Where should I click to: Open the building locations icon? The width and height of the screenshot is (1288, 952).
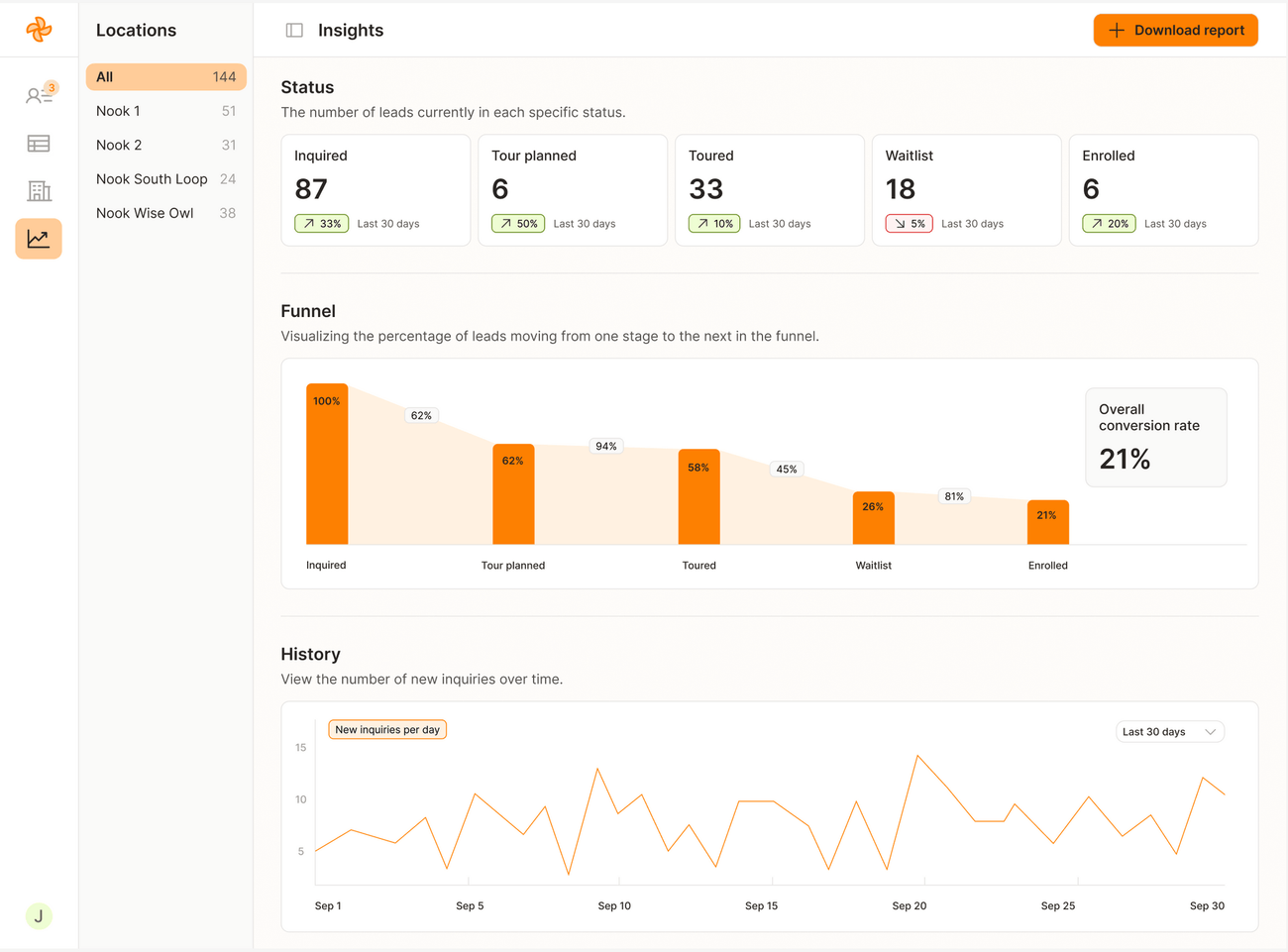point(39,191)
